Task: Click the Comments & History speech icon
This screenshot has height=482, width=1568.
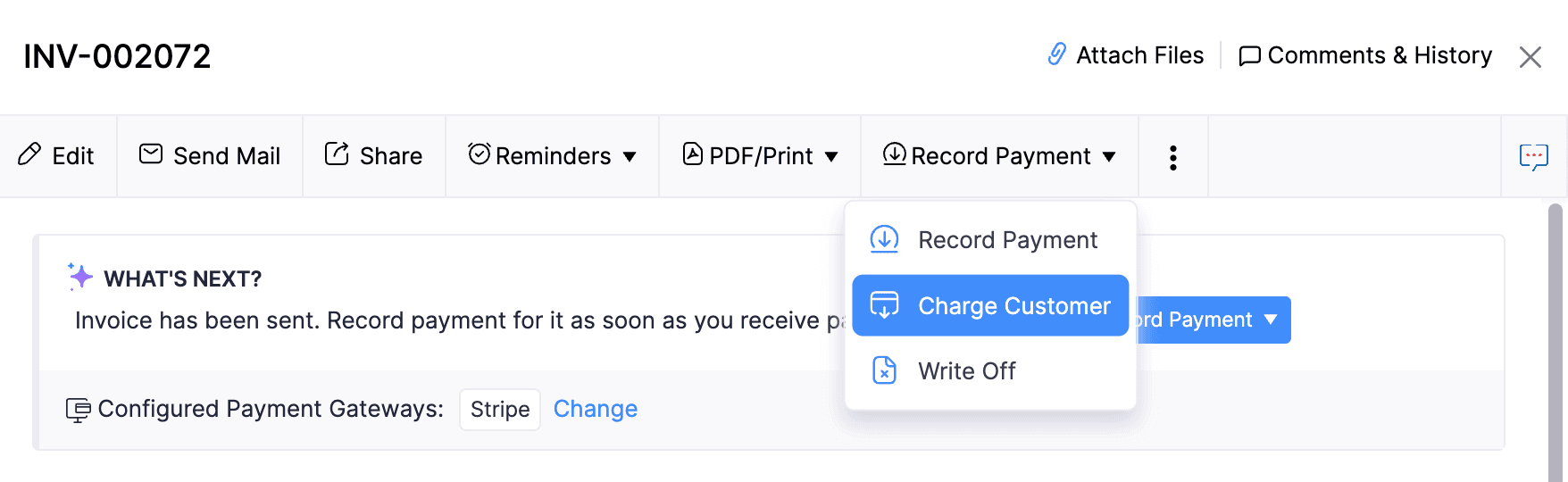Action: click(1250, 55)
